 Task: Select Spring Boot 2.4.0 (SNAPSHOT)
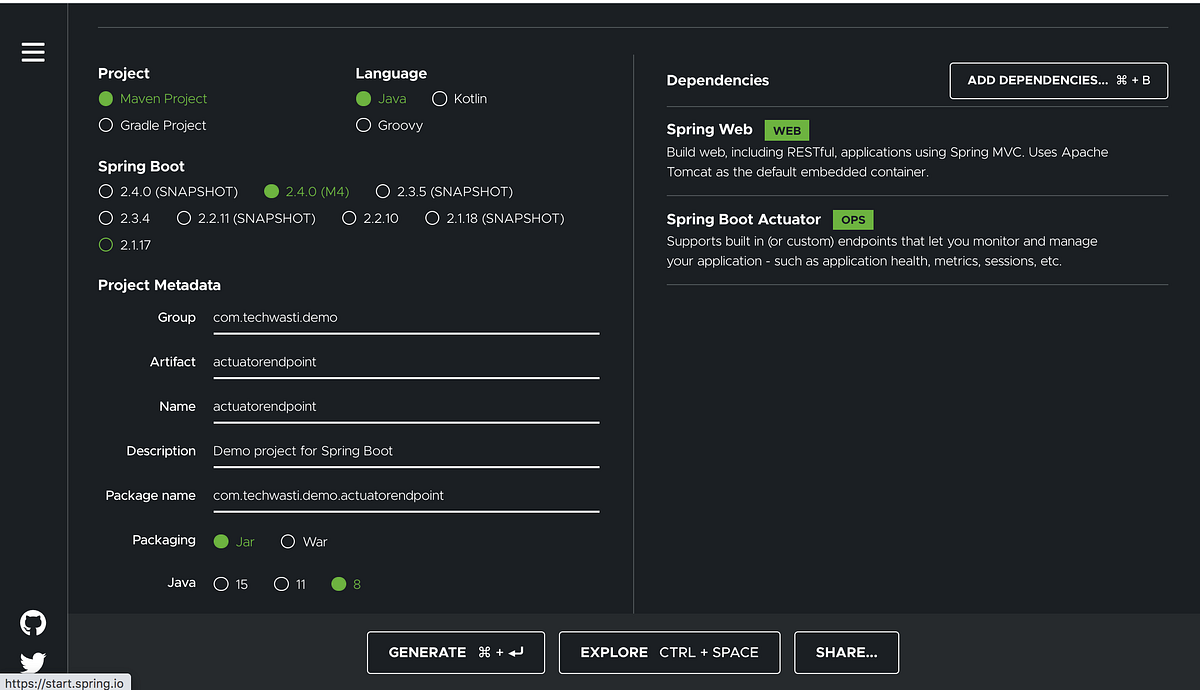click(x=106, y=191)
